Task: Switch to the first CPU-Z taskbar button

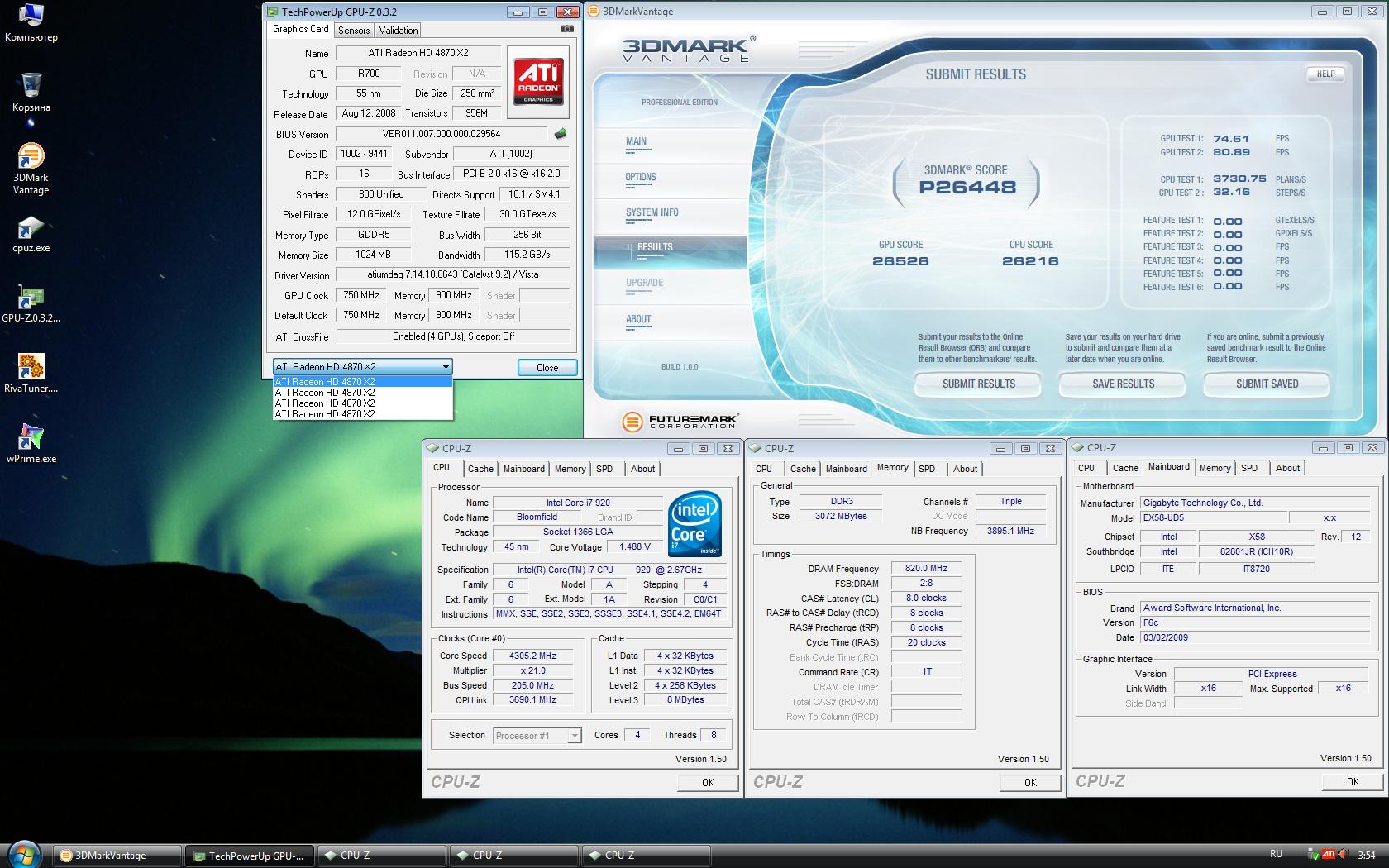Action: pos(381,856)
